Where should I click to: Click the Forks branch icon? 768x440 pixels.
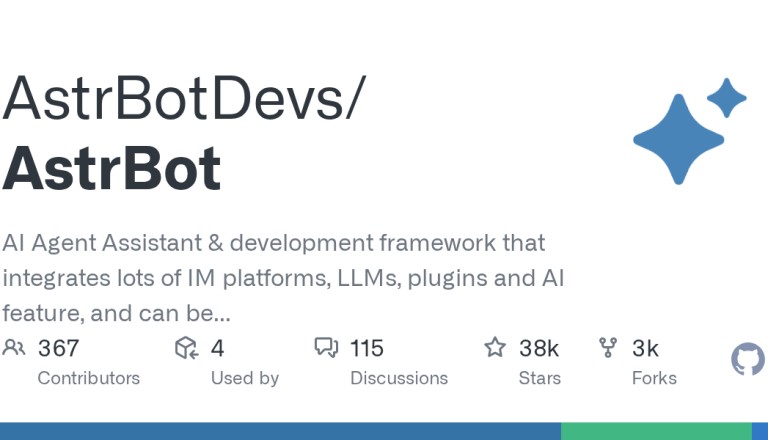[608, 347]
